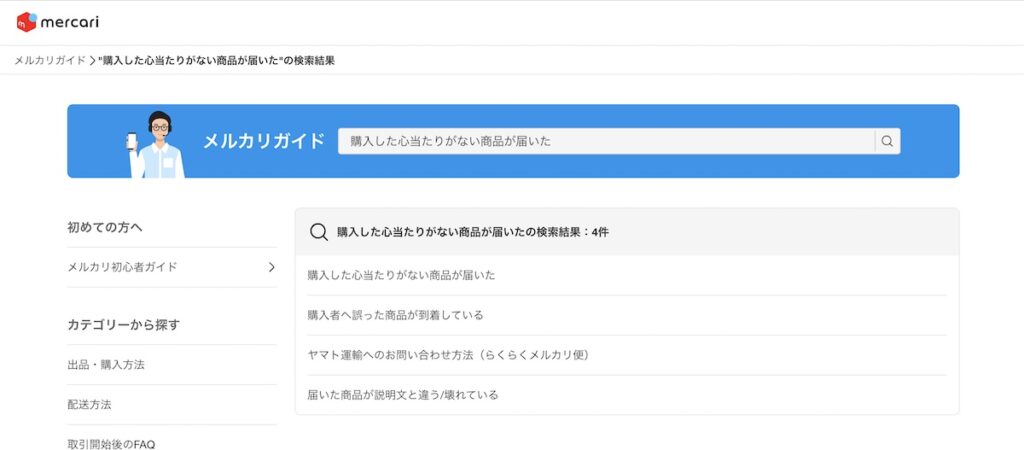This screenshot has height=450, width=1024.
Task: Select 出品・購入方法 category
Action: pyautogui.click(x=106, y=364)
